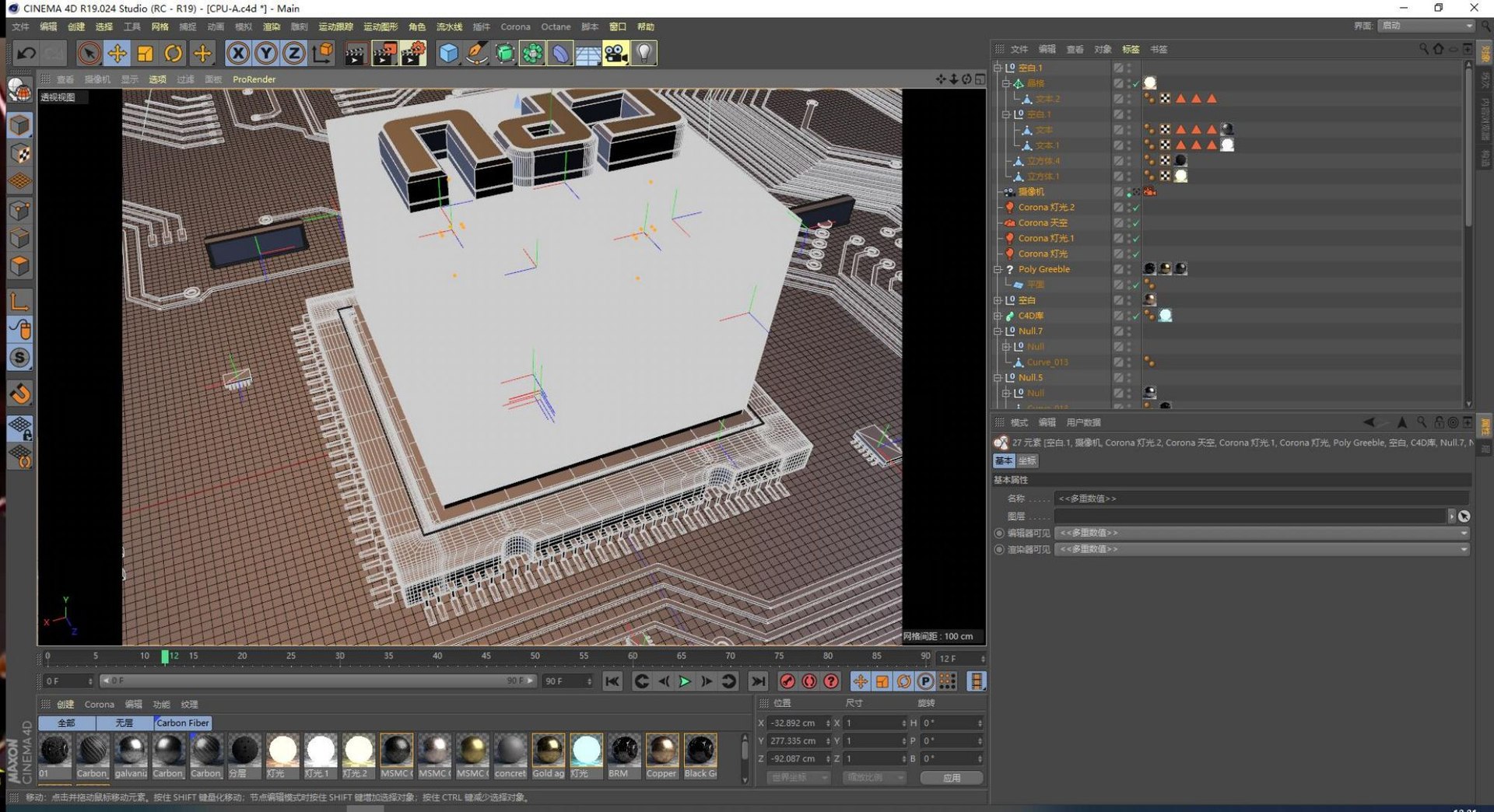Enable the Texture mode icon
The height and width of the screenshot is (812, 1494).
coord(20,154)
